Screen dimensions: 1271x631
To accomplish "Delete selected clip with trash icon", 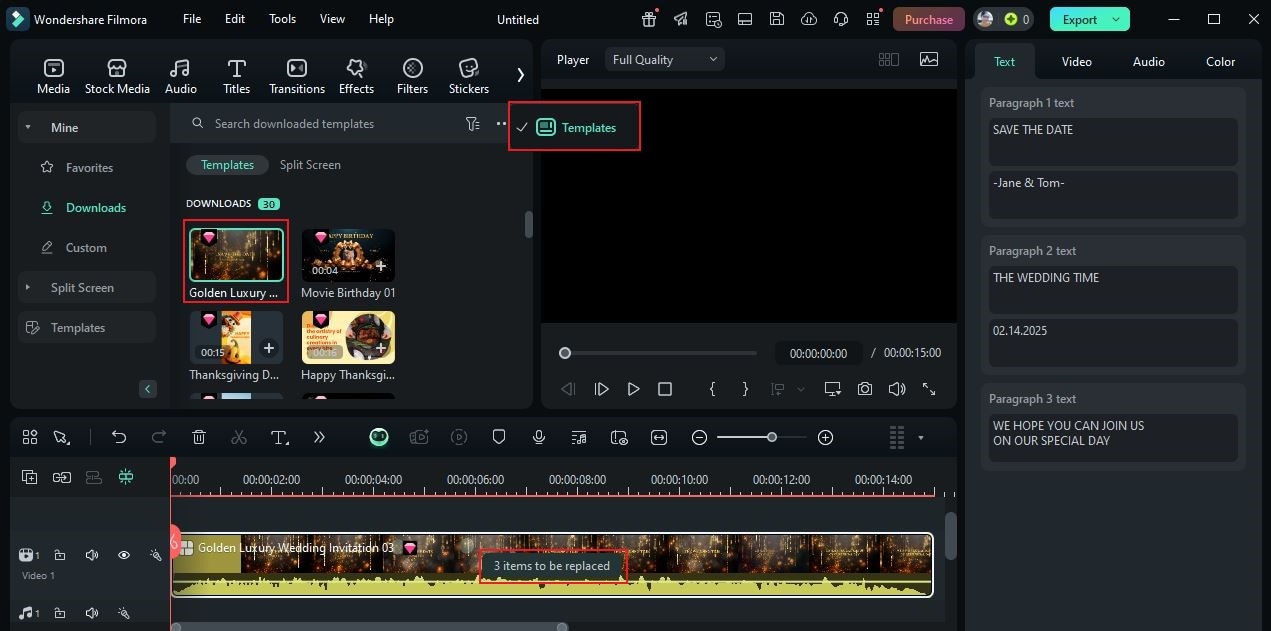I will coord(199,437).
